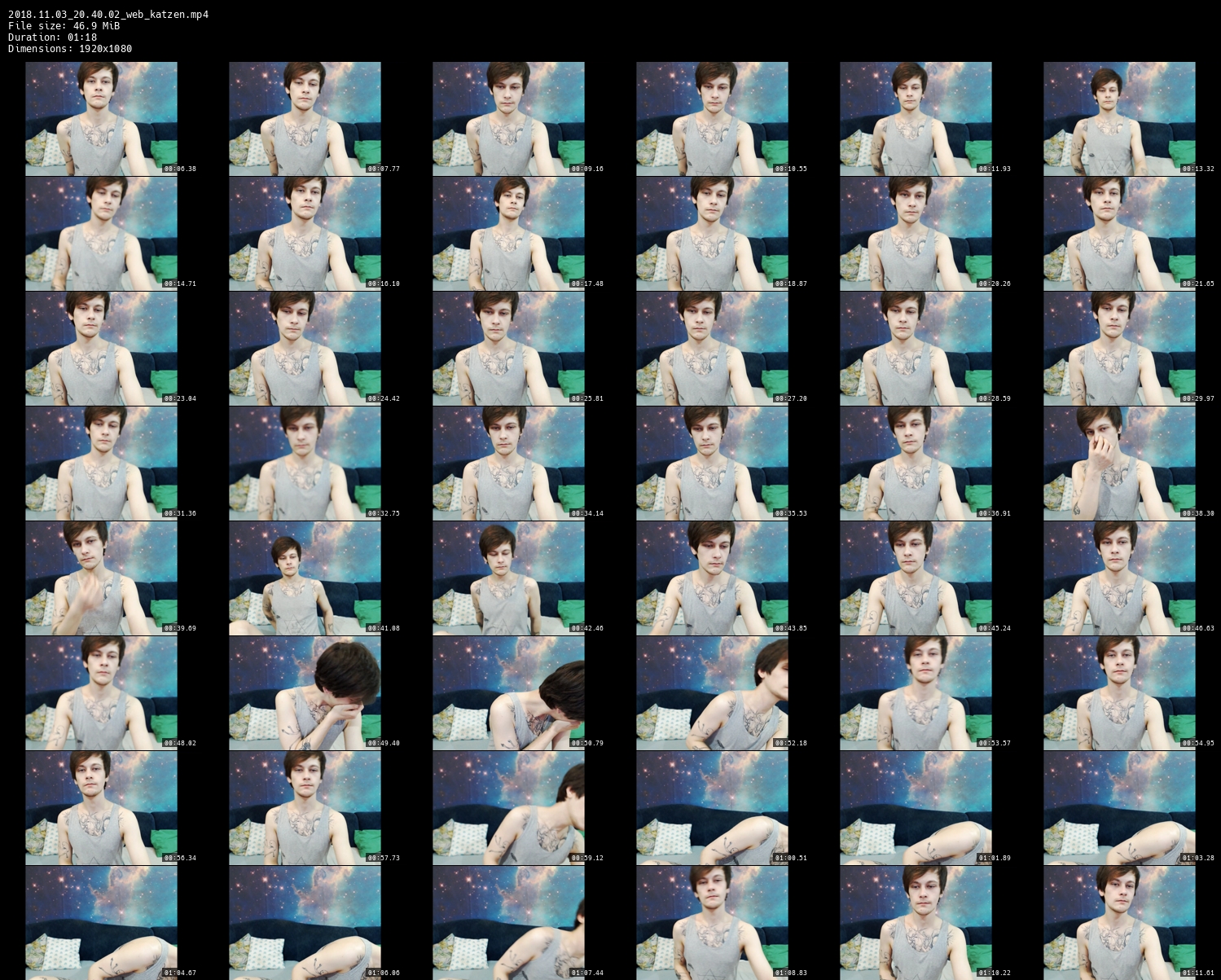Open the frame stamped 00:46.63
The height and width of the screenshot is (980, 1221).
pyautogui.click(x=1119, y=578)
